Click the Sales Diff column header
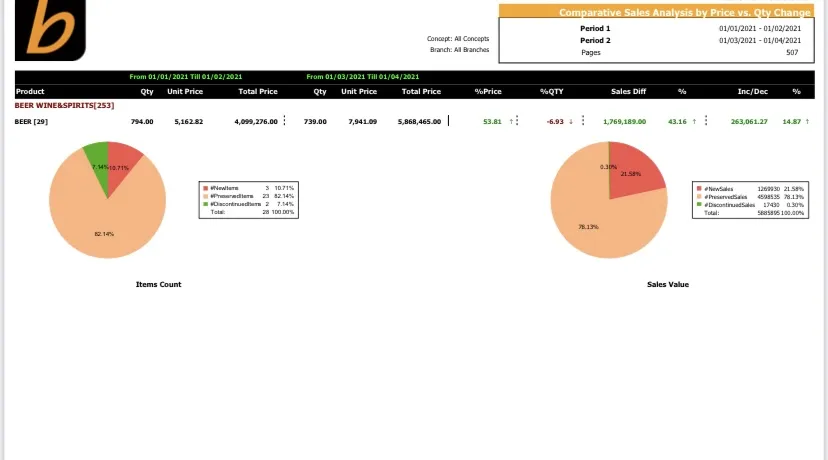The height and width of the screenshot is (460, 828). click(628, 91)
